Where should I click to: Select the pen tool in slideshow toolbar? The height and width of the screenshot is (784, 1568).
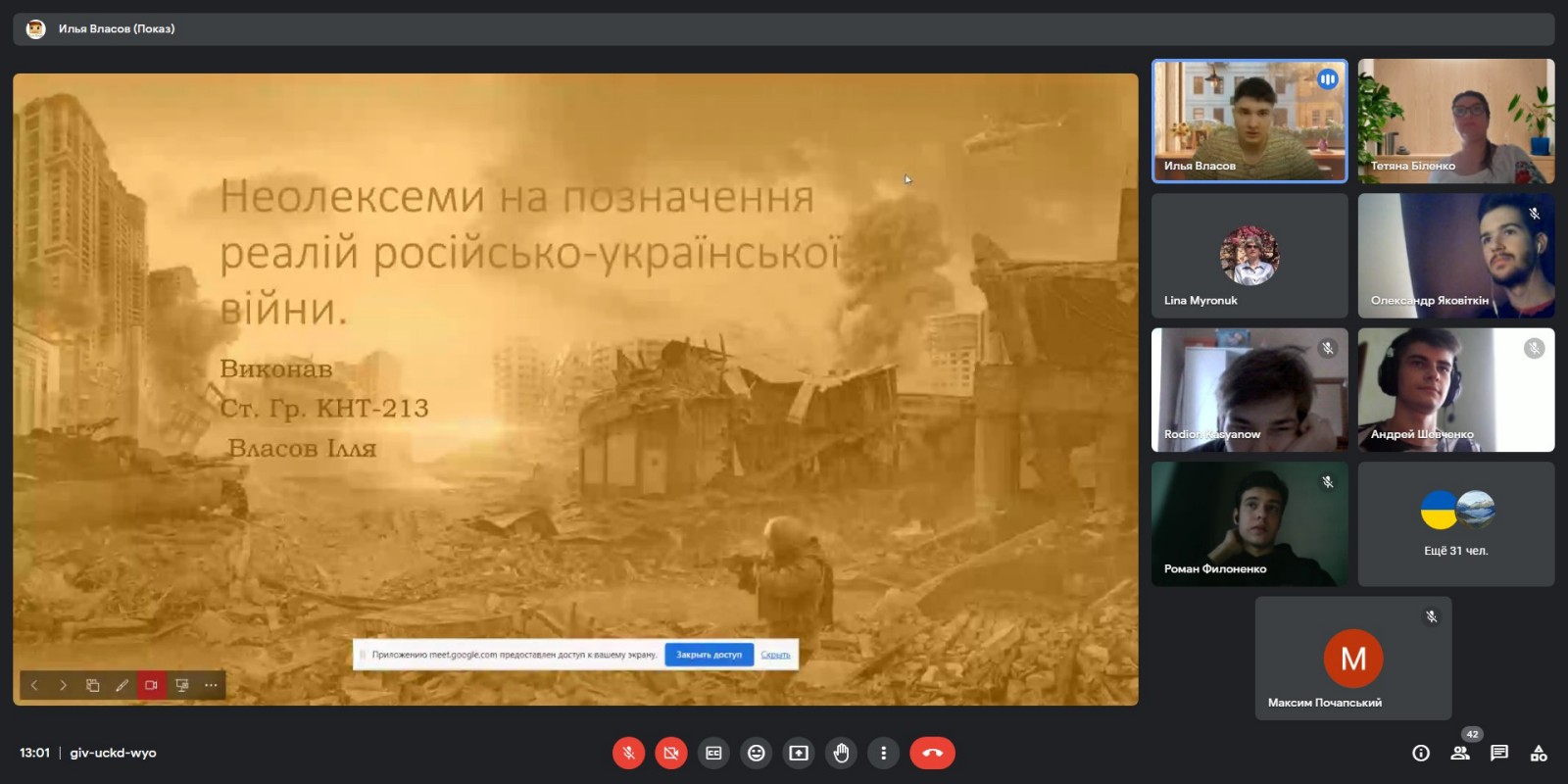[122, 685]
